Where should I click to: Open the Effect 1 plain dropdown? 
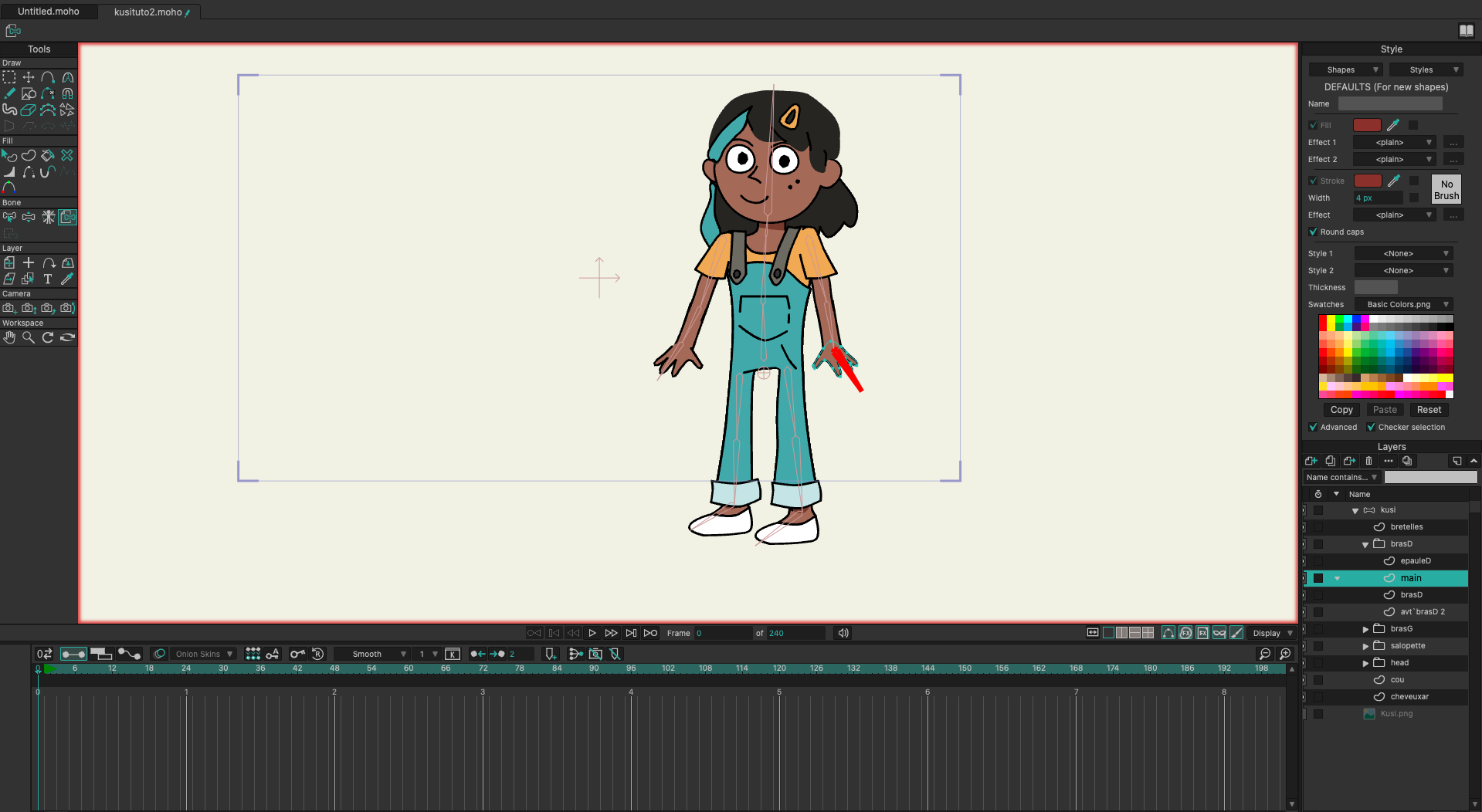(x=1395, y=142)
